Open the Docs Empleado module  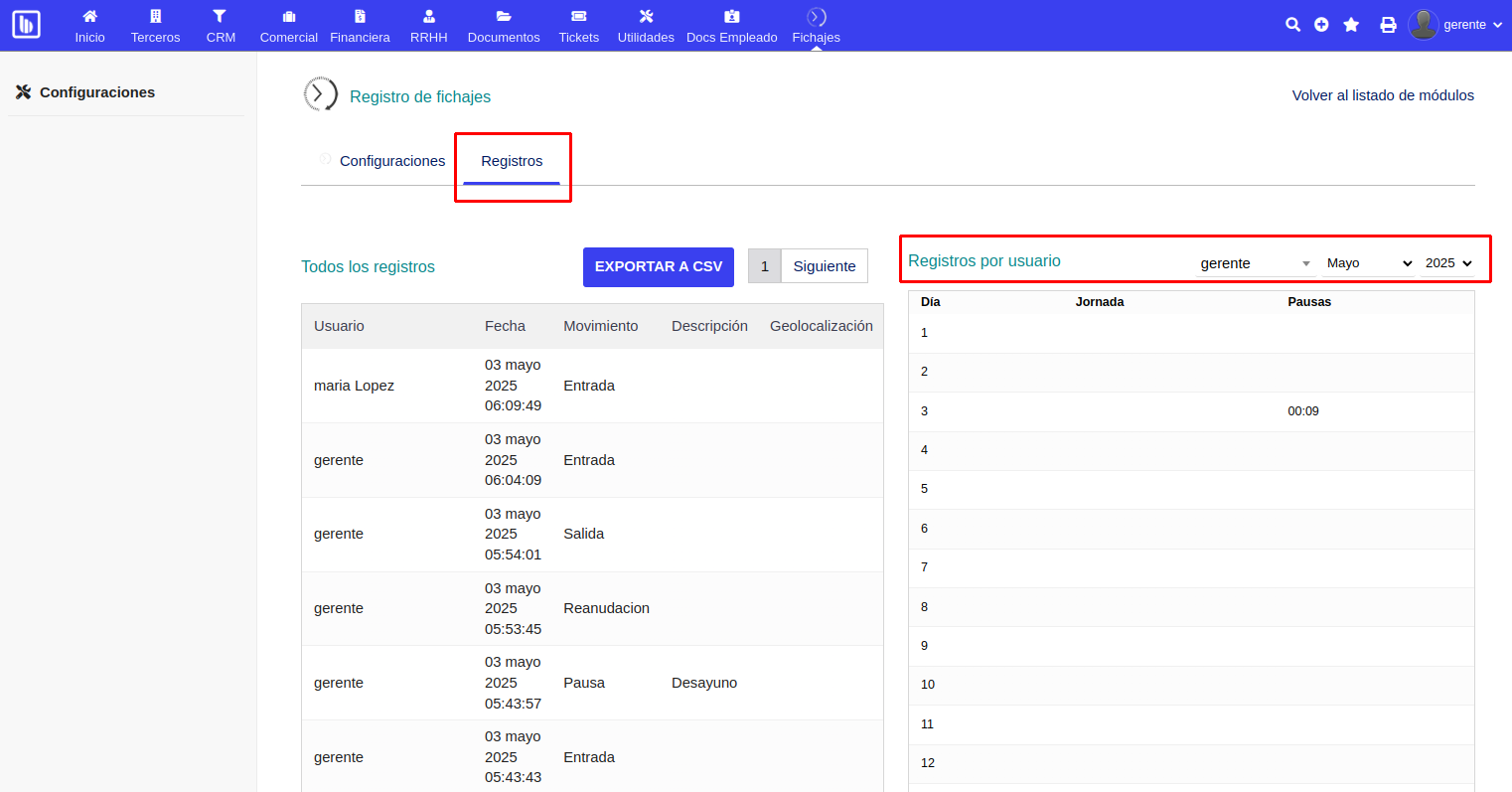click(731, 26)
